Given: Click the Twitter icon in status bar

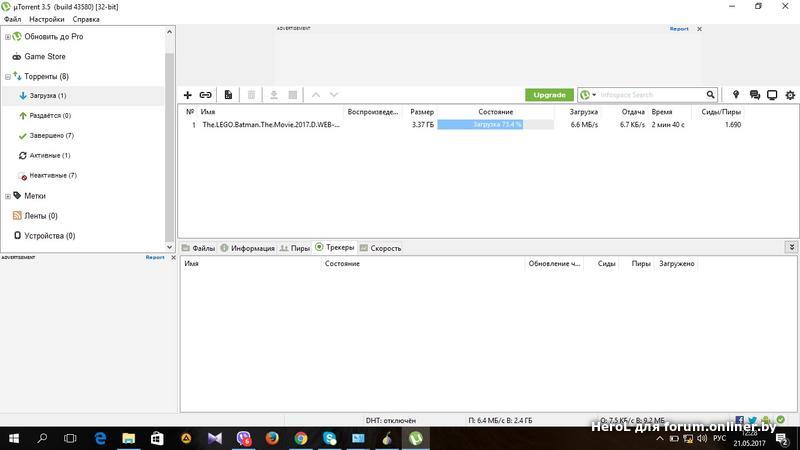Looking at the screenshot, I should click(753, 420).
